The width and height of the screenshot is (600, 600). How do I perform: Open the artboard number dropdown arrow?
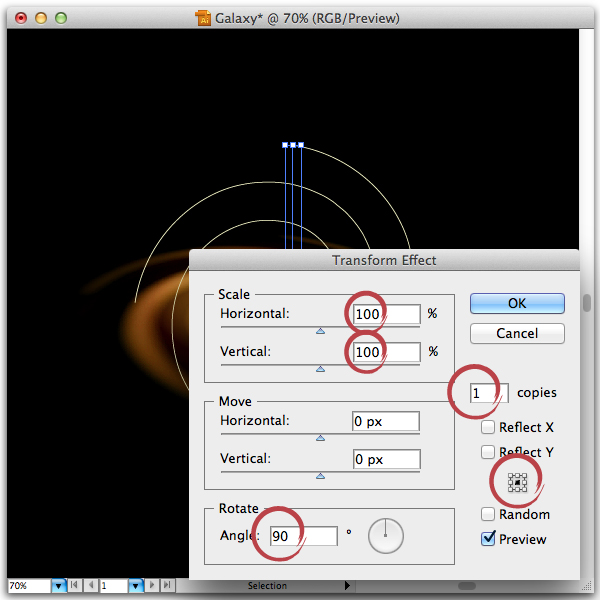[x=136, y=585]
